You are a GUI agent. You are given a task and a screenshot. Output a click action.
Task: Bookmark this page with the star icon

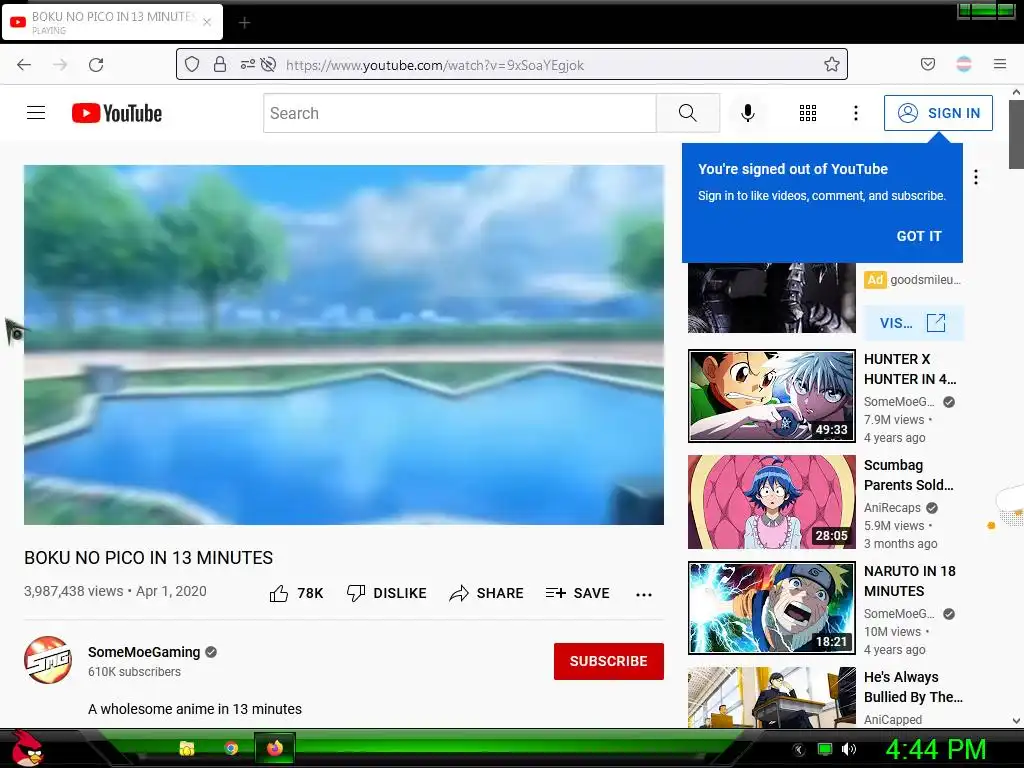[831, 64]
